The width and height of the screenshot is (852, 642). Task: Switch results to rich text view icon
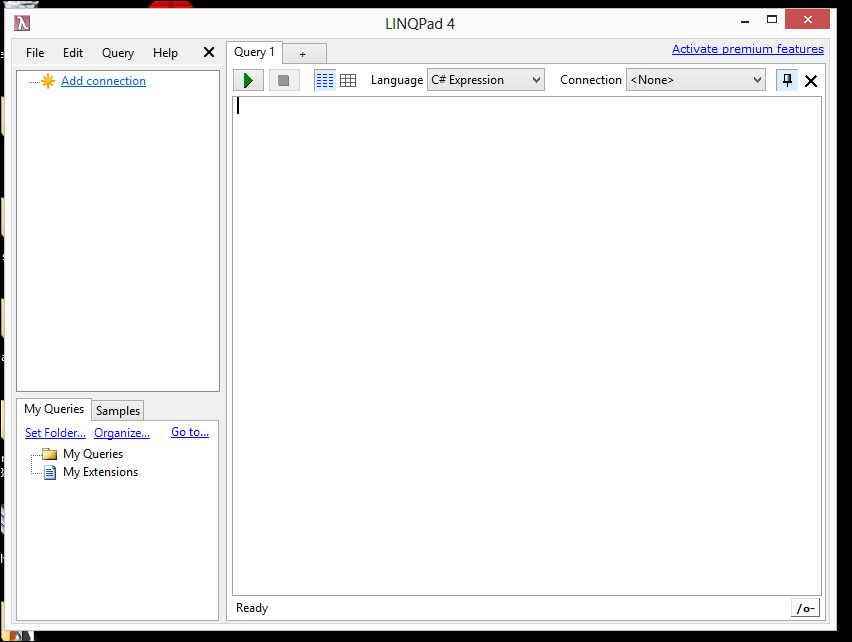click(x=324, y=80)
